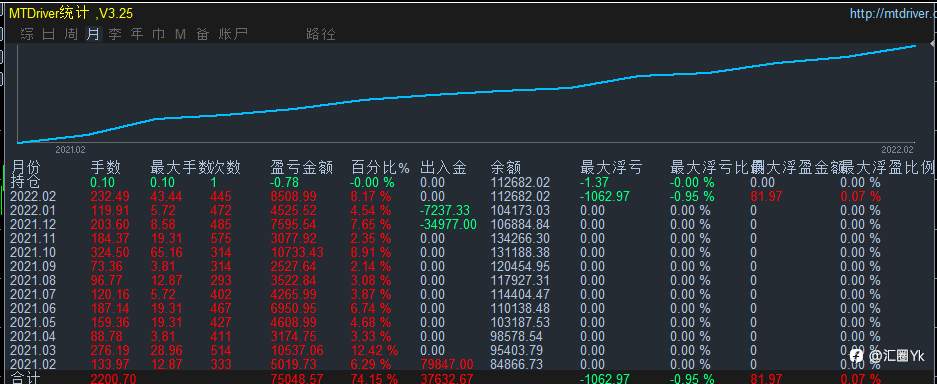937x384 pixels.
Task: Click the 手数 column header
Action: (x=106, y=168)
